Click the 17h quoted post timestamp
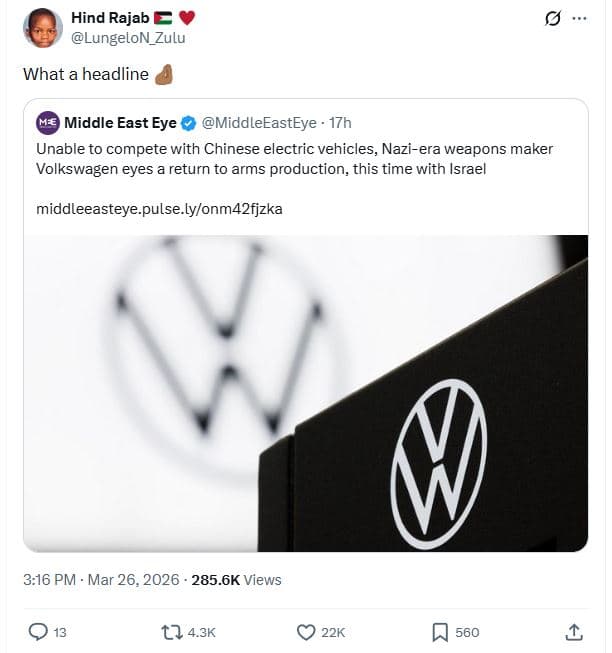Viewport: 612px width, 653px height. tap(341, 123)
